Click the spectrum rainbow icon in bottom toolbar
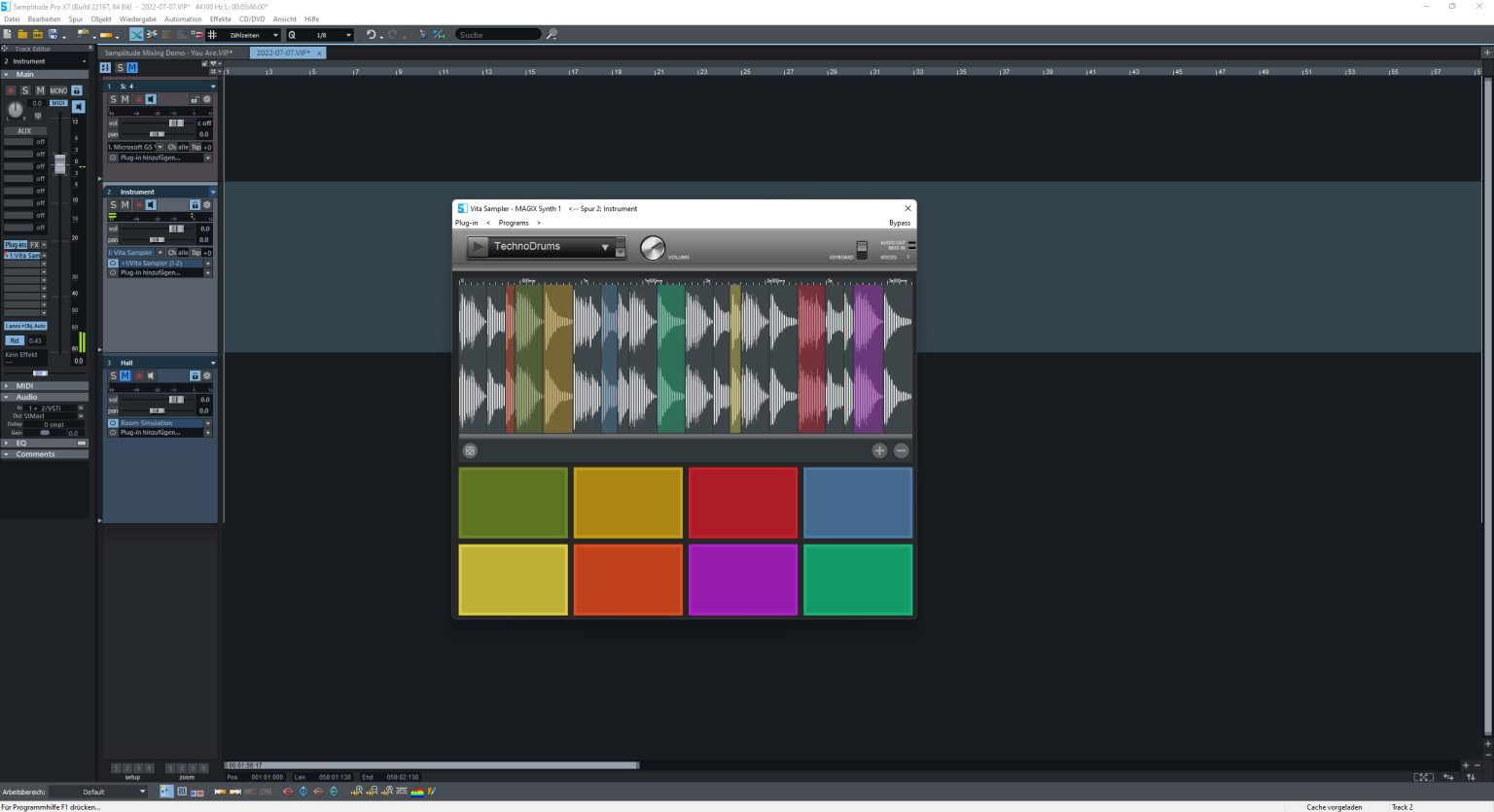Screen dimensions: 1494x812 click(417, 792)
